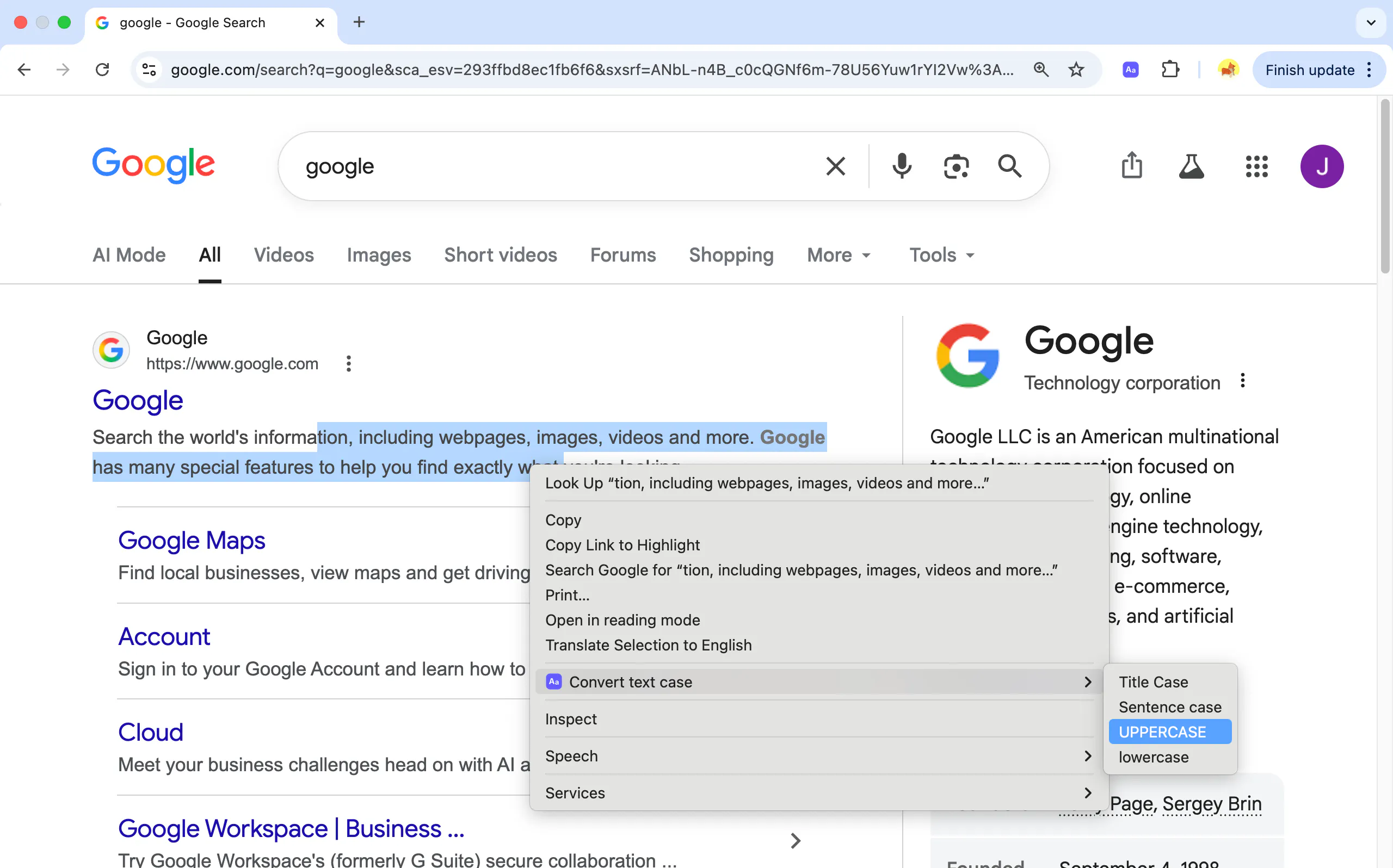The image size is (1393, 868).
Task: Expand the tab search dropdown
Action: click(x=1371, y=23)
